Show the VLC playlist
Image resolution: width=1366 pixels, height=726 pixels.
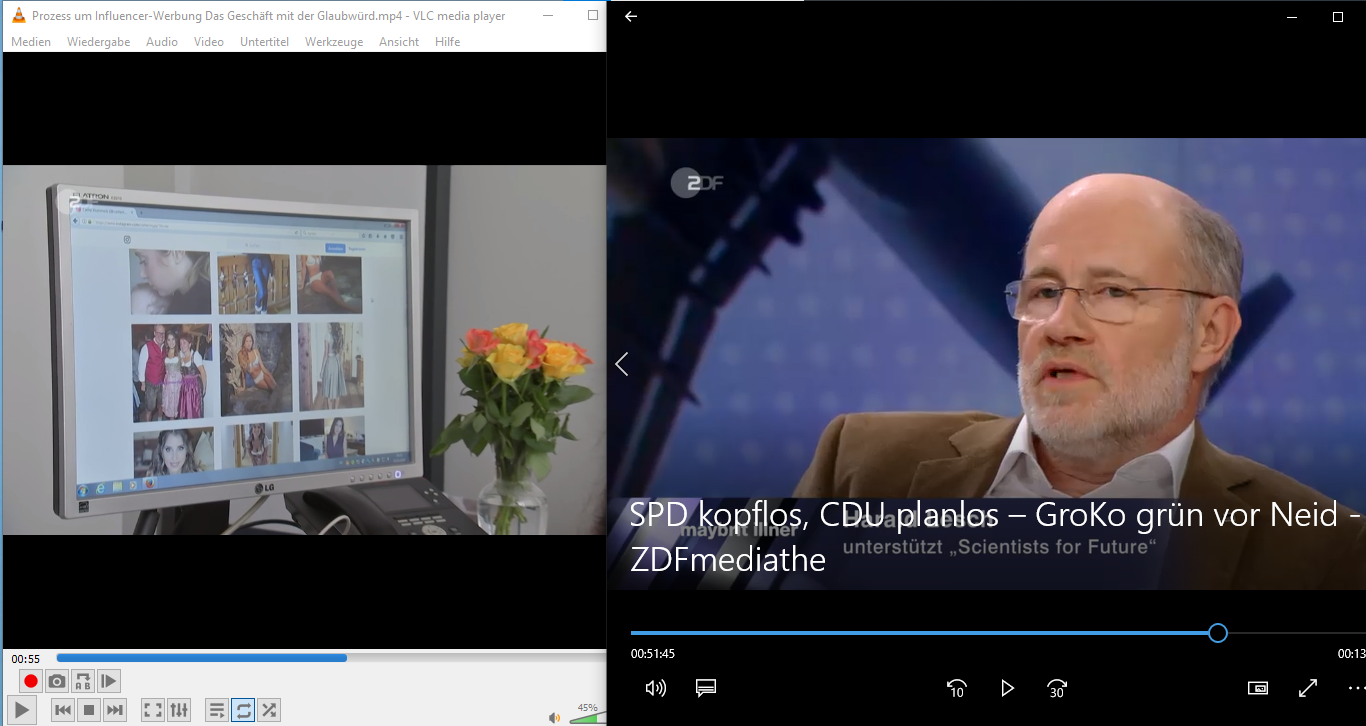(x=217, y=710)
